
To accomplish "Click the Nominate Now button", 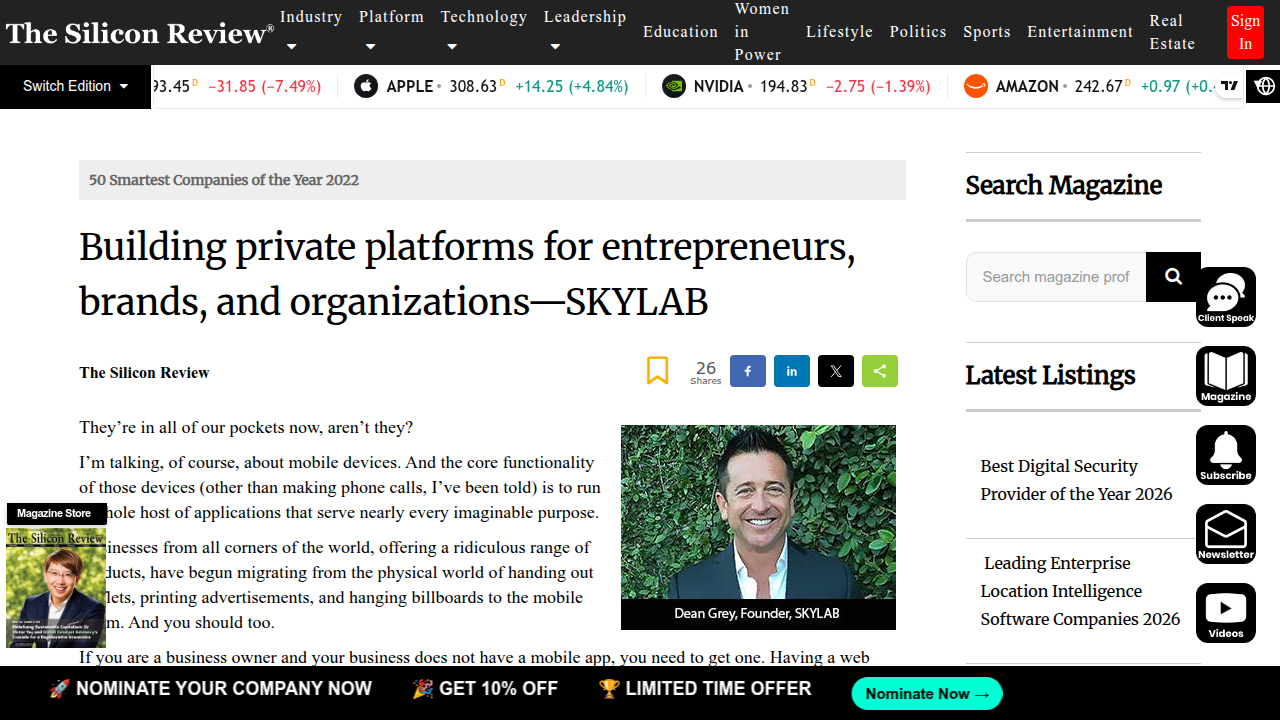I will (x=927, y=694).
